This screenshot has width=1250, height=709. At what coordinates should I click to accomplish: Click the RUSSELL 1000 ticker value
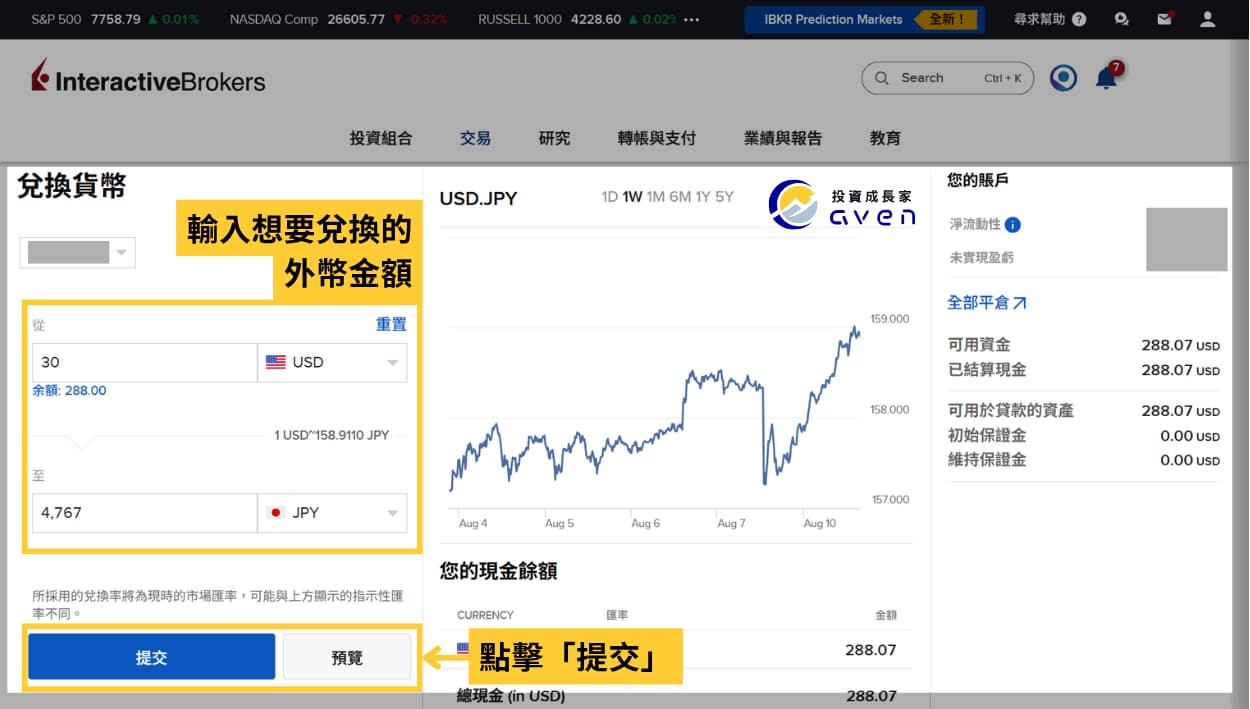pyautogui.click(x=596, y=19)
